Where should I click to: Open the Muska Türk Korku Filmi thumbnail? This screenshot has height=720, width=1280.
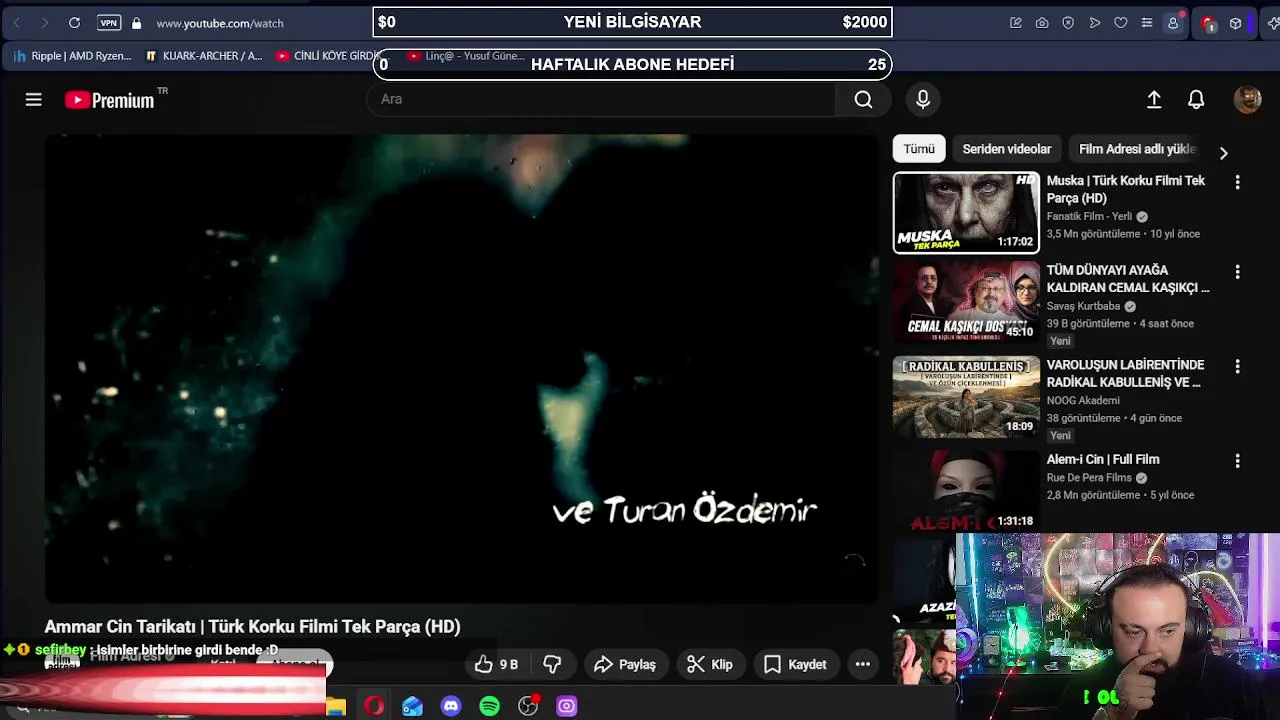pyautogui.click(x=966, y=212)
